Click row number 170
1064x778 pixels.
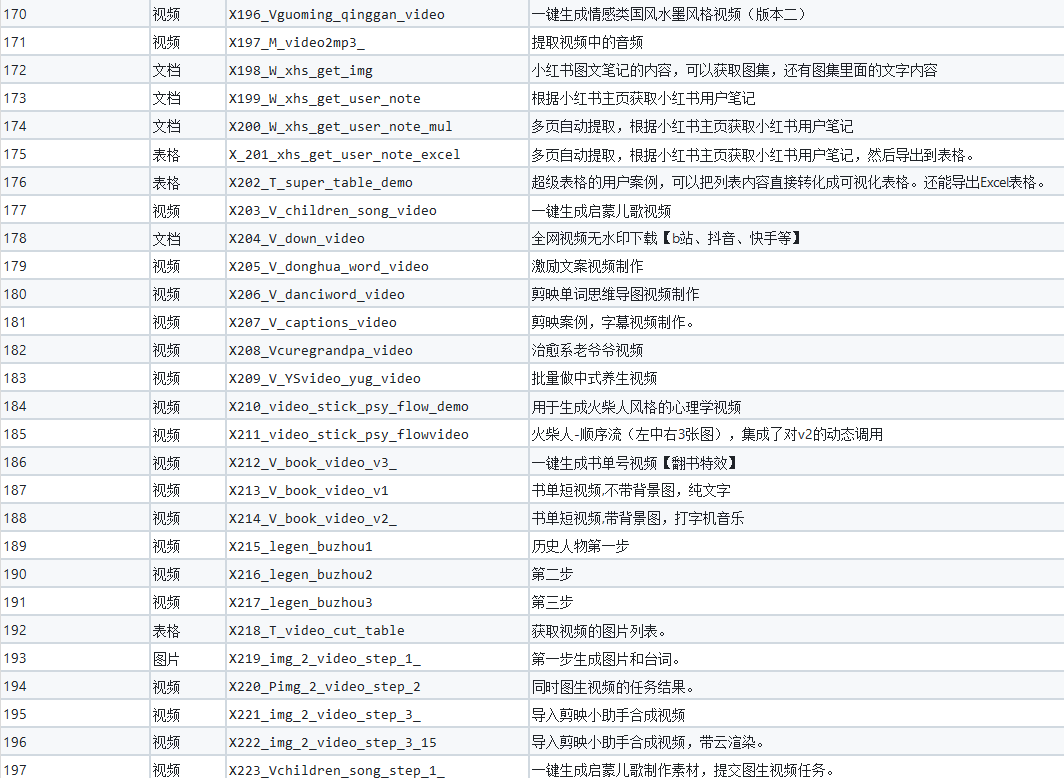(15, 14)
